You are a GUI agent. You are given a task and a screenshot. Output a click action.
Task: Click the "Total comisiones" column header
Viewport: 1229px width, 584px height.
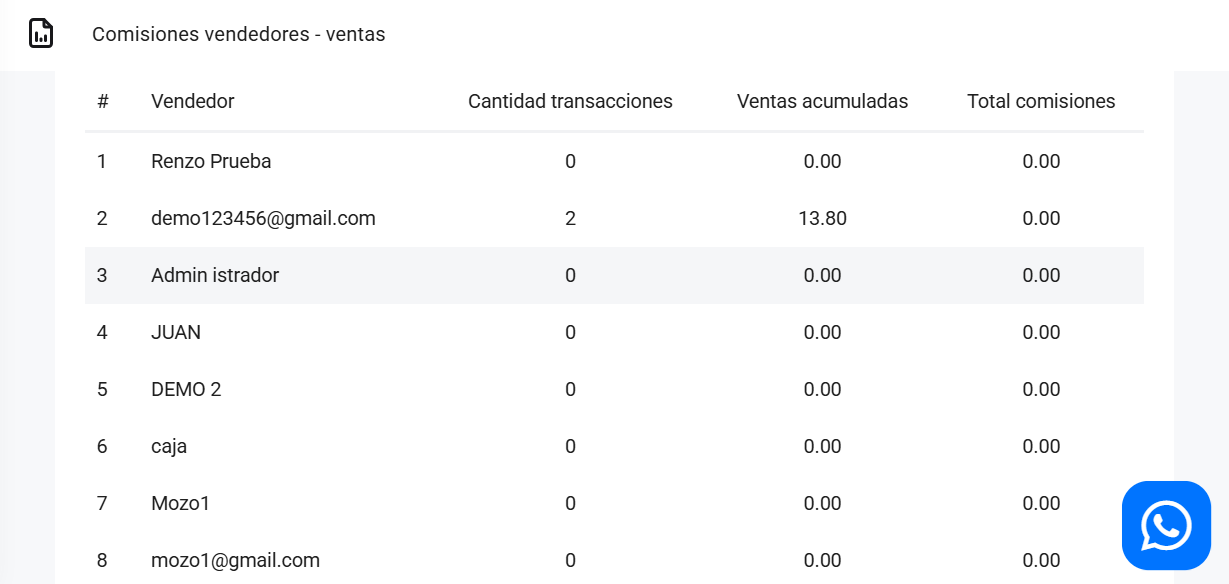point(1041,101)
